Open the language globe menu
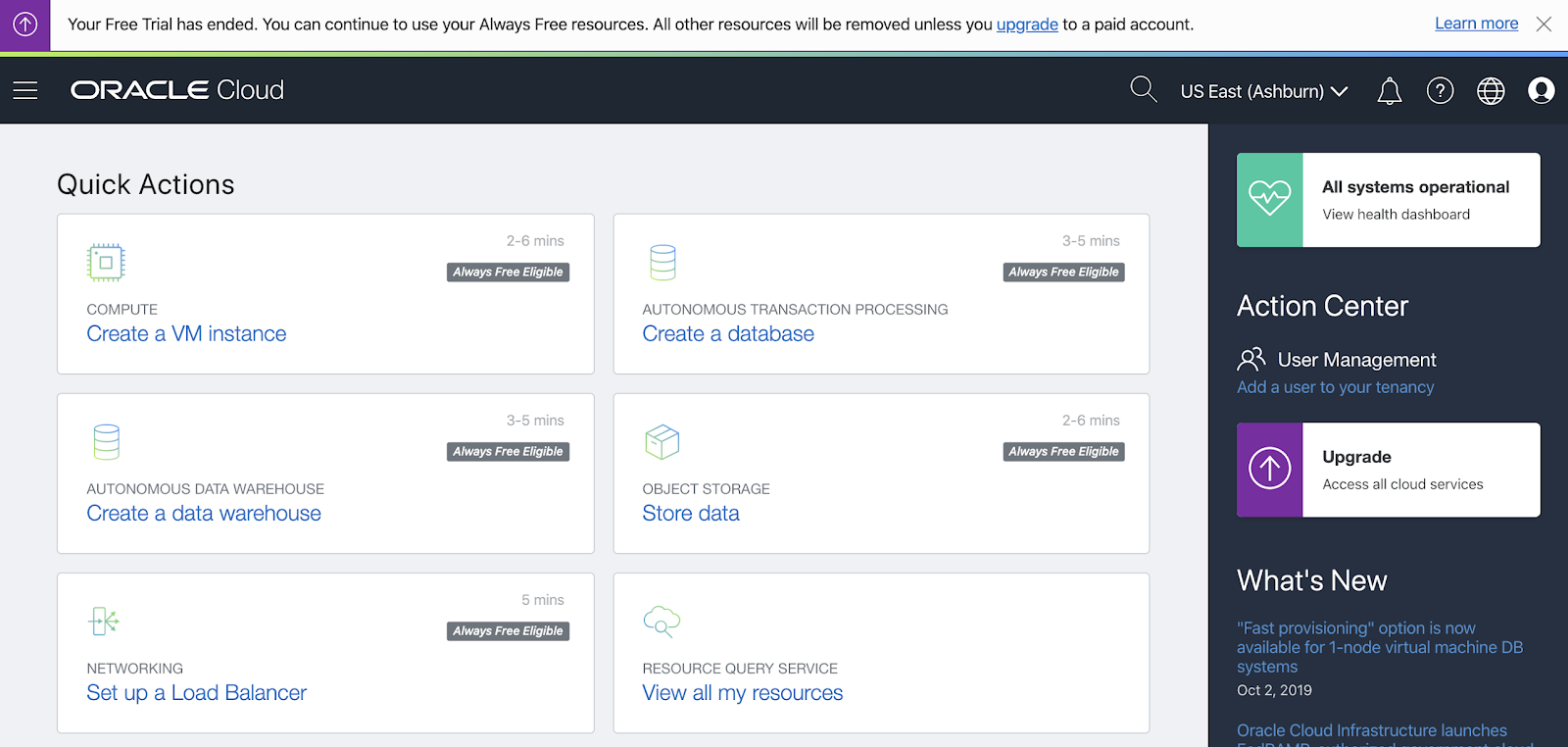 click(1491, 91)
